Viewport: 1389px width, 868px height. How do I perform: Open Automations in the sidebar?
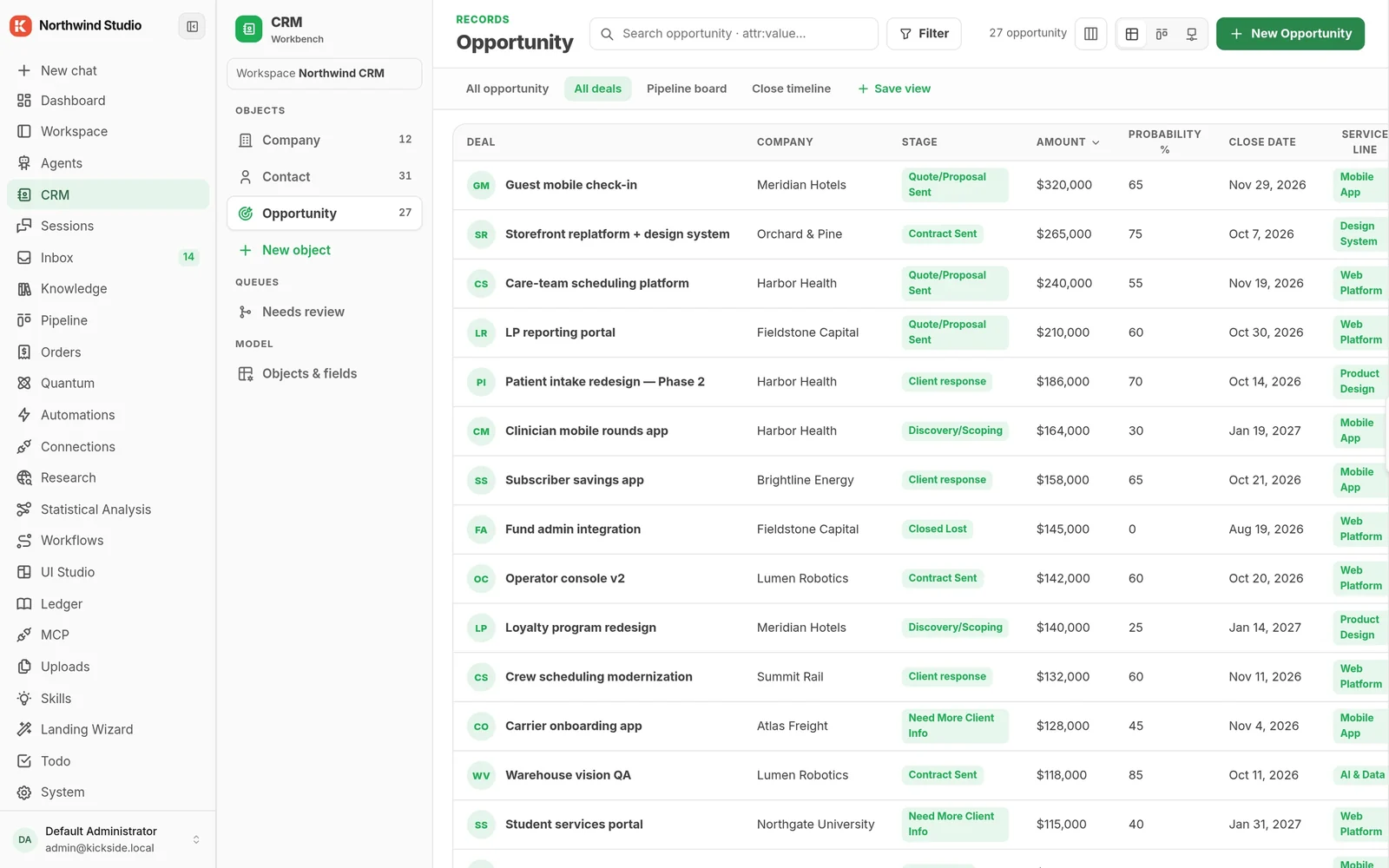coord(108,415)
